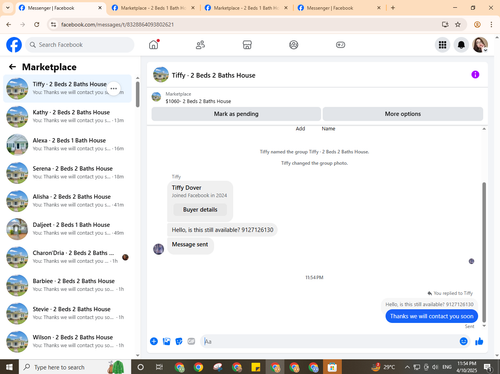Click the 'Message sent' bubble

click(190, 245)
